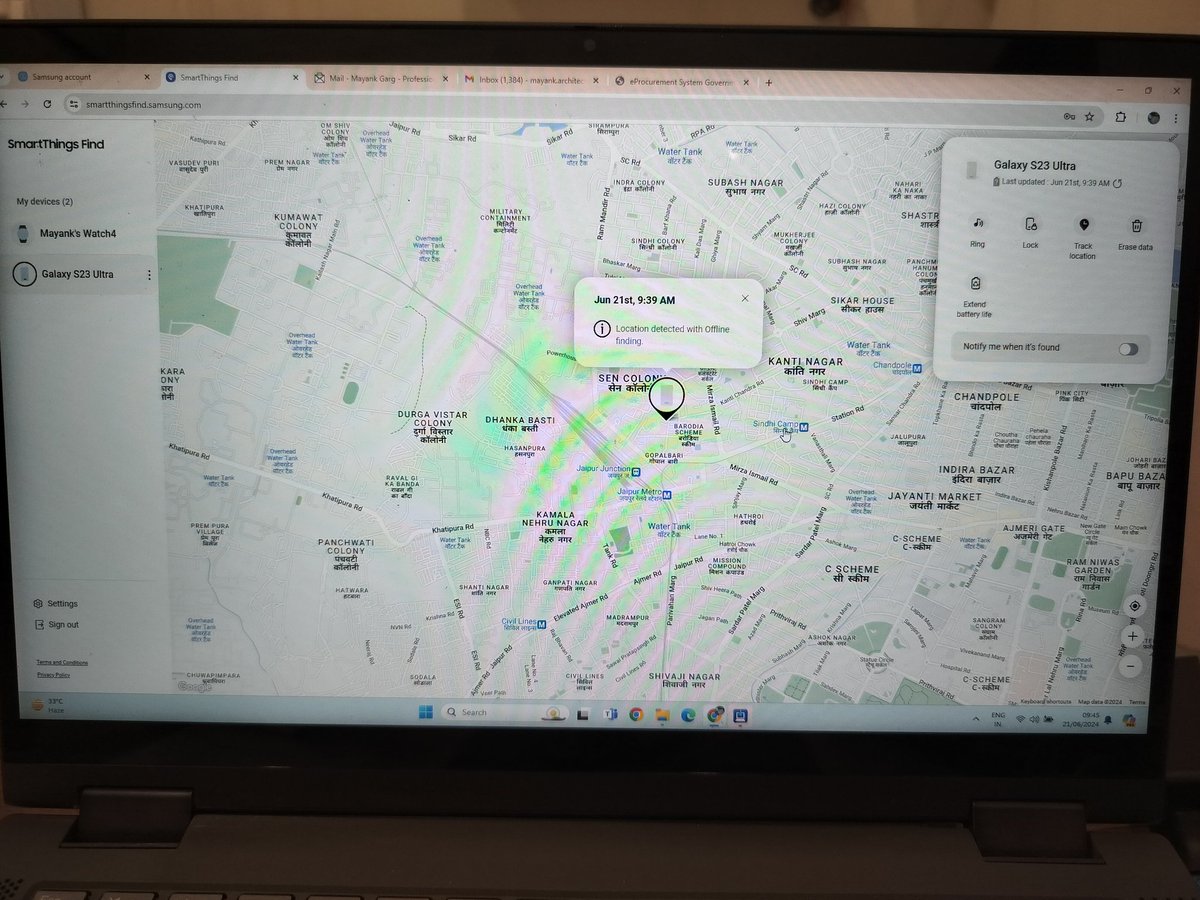Toggle Notify me when it's found
This screenshot has height=900, width=1200.
1128,348
